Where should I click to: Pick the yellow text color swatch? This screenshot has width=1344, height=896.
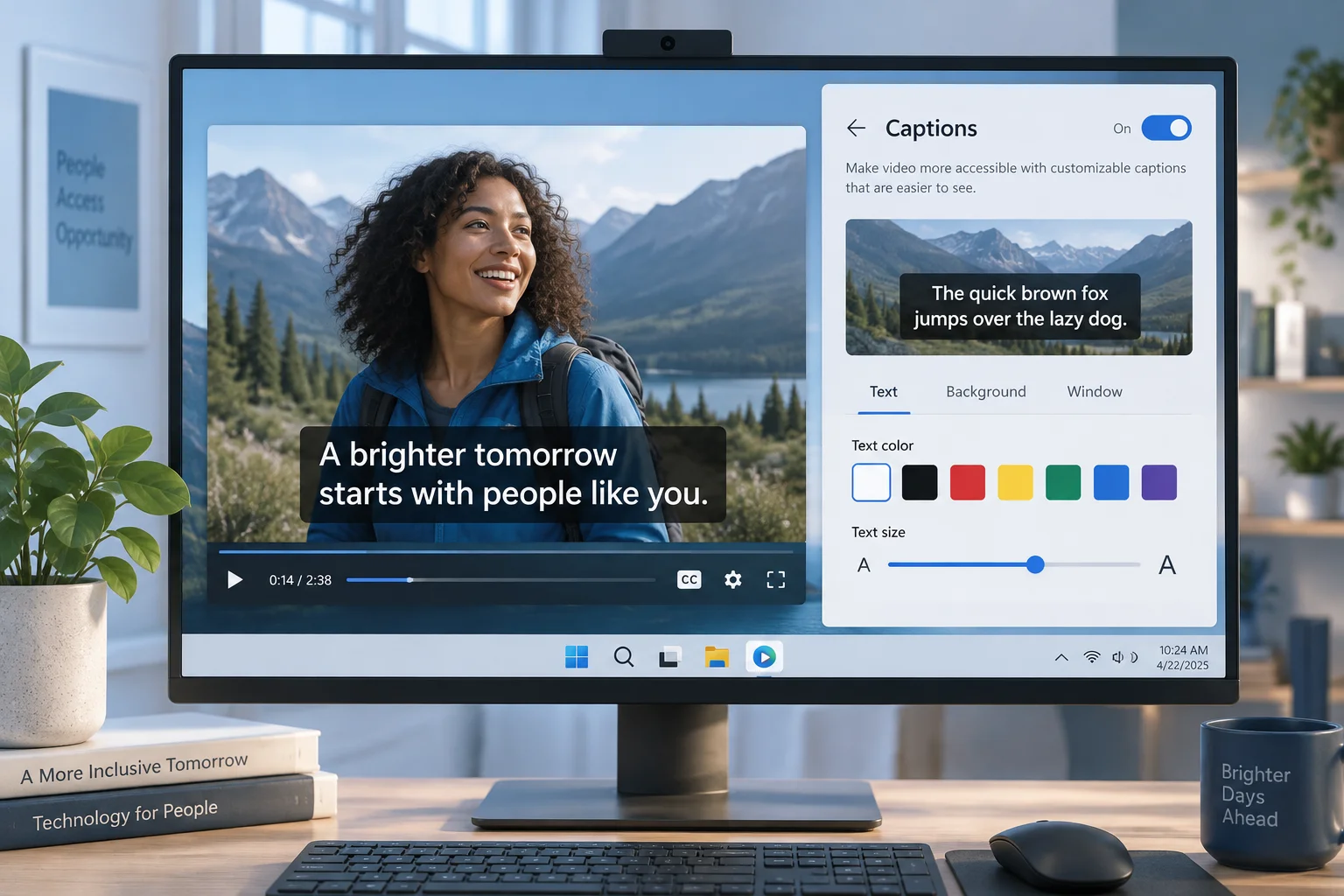coord(1016,482)
